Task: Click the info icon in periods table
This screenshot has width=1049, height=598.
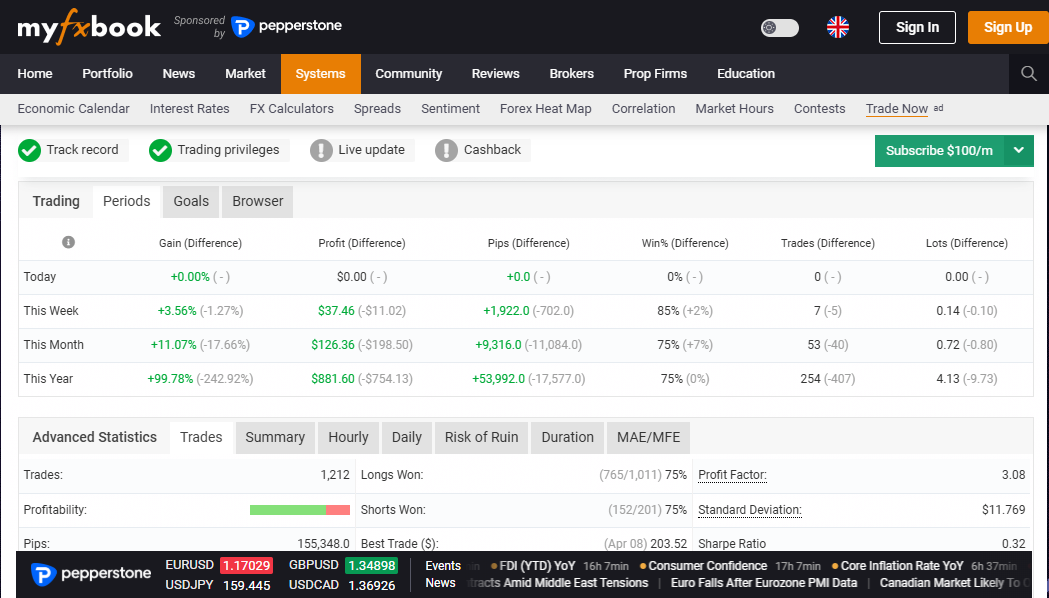Action: [x=68, y=242]
